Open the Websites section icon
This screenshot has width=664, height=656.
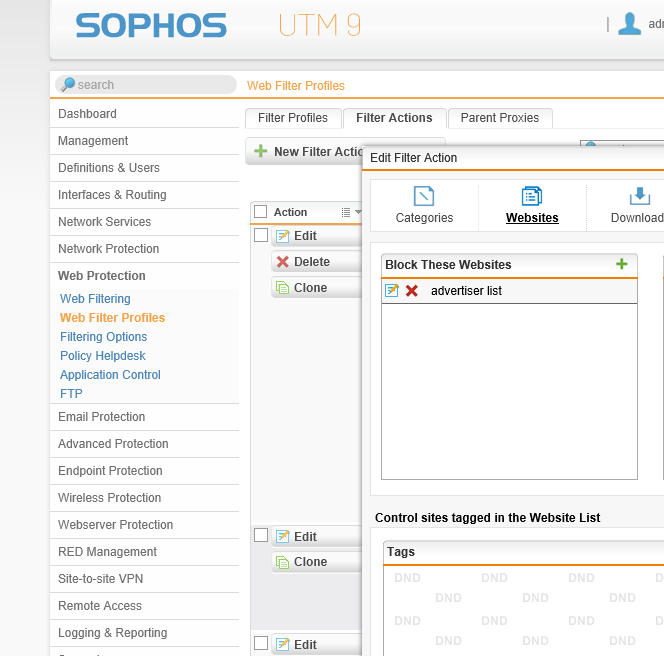532,196
